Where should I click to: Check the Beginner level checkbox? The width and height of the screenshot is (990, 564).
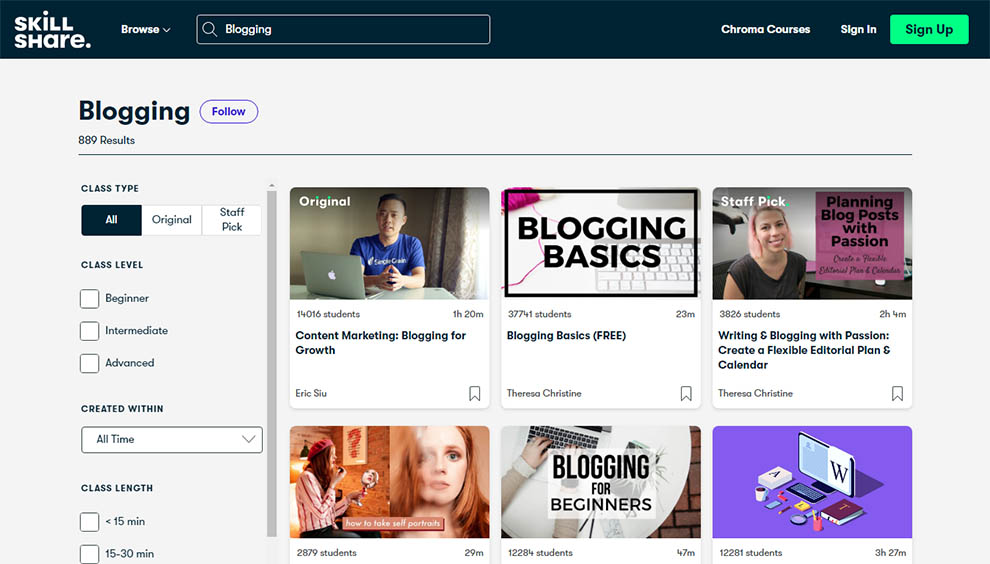pyautogui.click(x=90, y=299)
